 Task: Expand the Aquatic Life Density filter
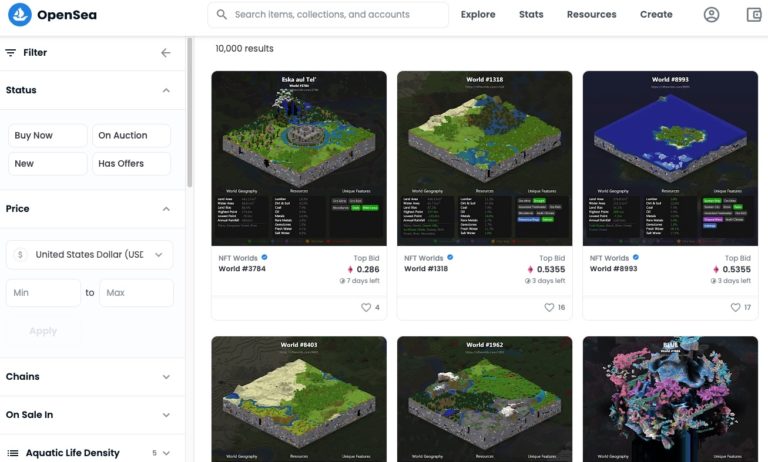tap(166, 453)
